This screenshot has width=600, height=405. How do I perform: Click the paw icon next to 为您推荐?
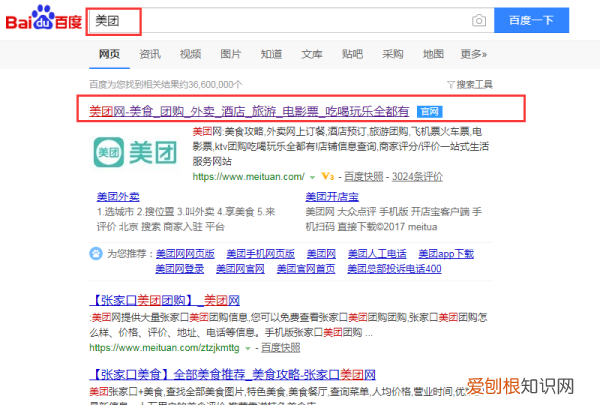click(x=96, y=253)
